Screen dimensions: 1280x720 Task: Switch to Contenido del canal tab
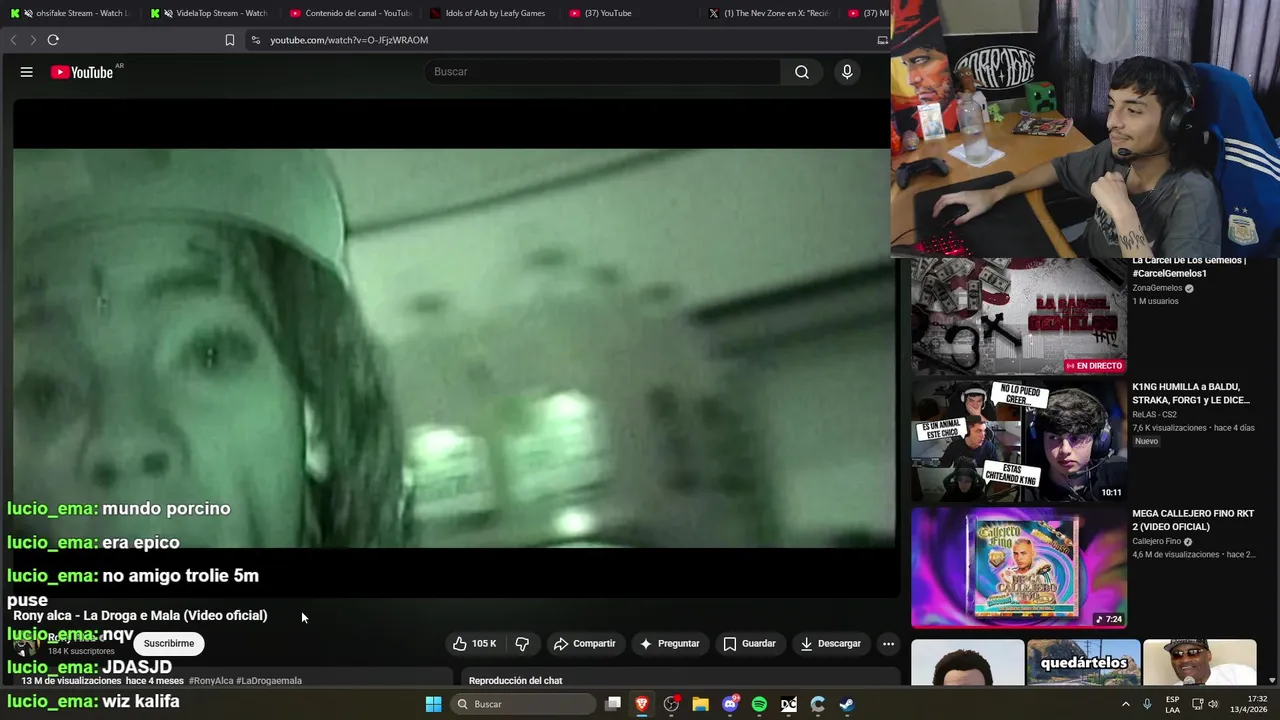pyautogui.click(x=350, y=13)
